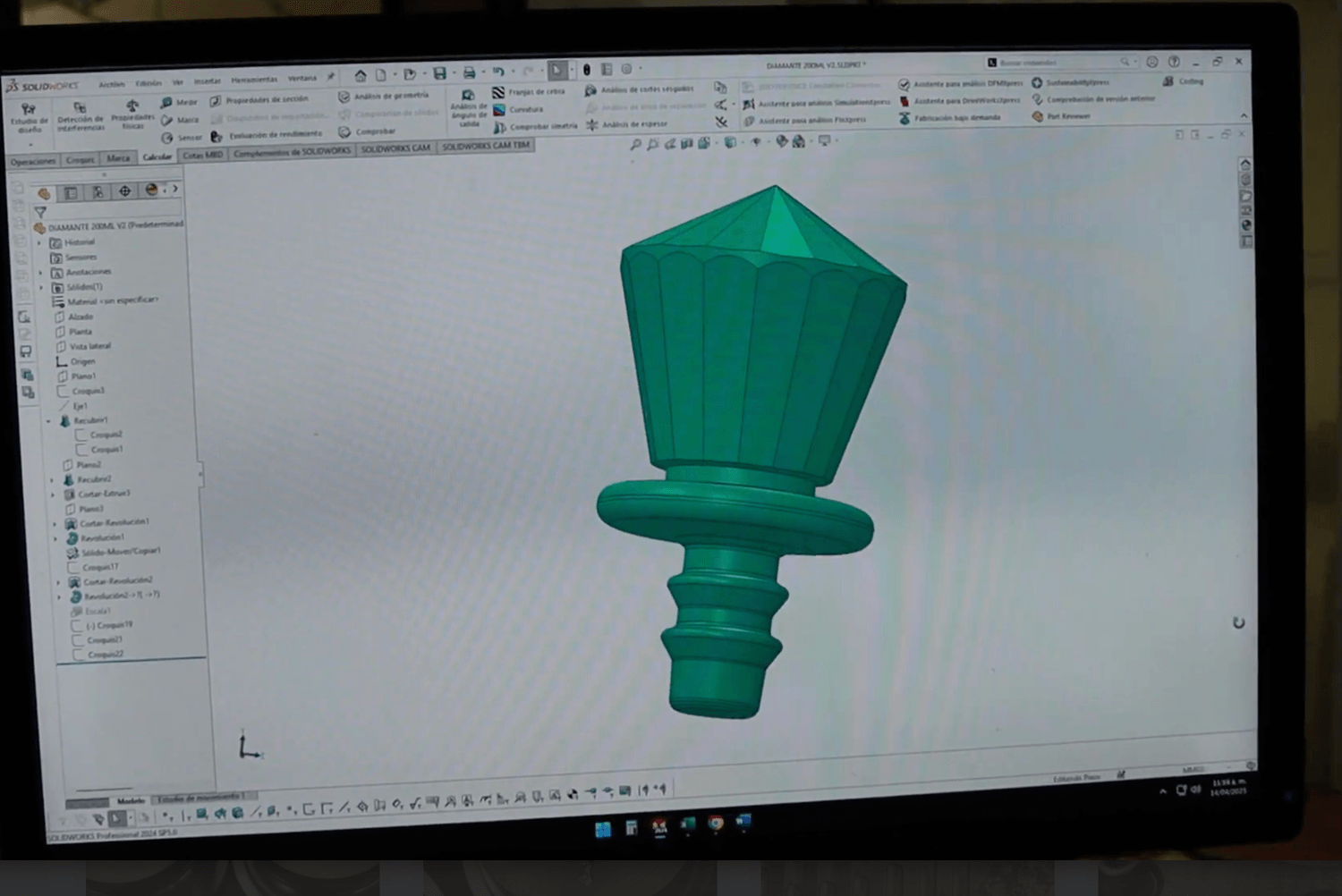1342x896 pixels.
Task: Click Fabricación bajo demanda
Action: [950, 118]
